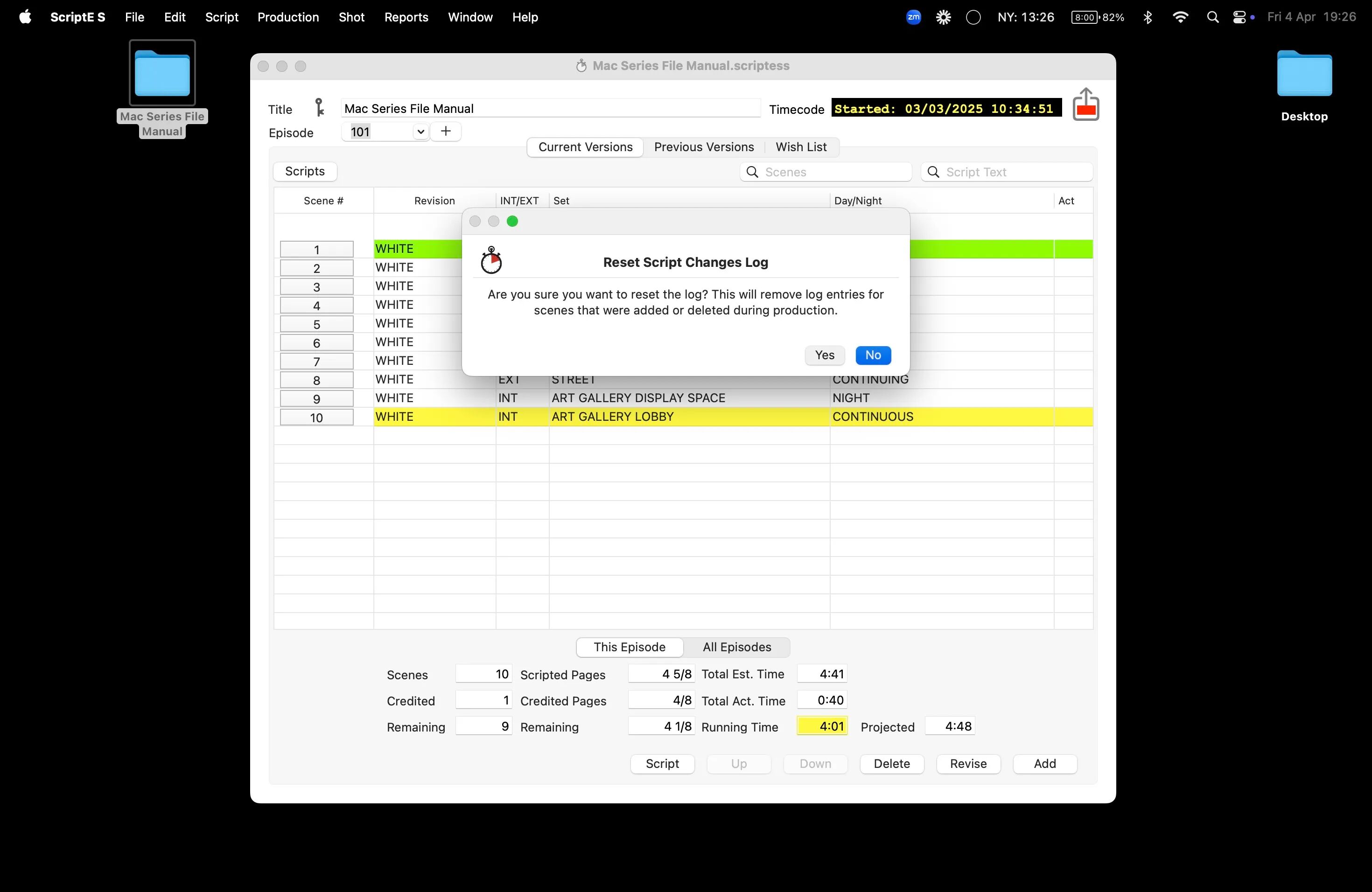
Task: Switch to All Episodes view
Action: pyautogui.click(x=736, y=647)
